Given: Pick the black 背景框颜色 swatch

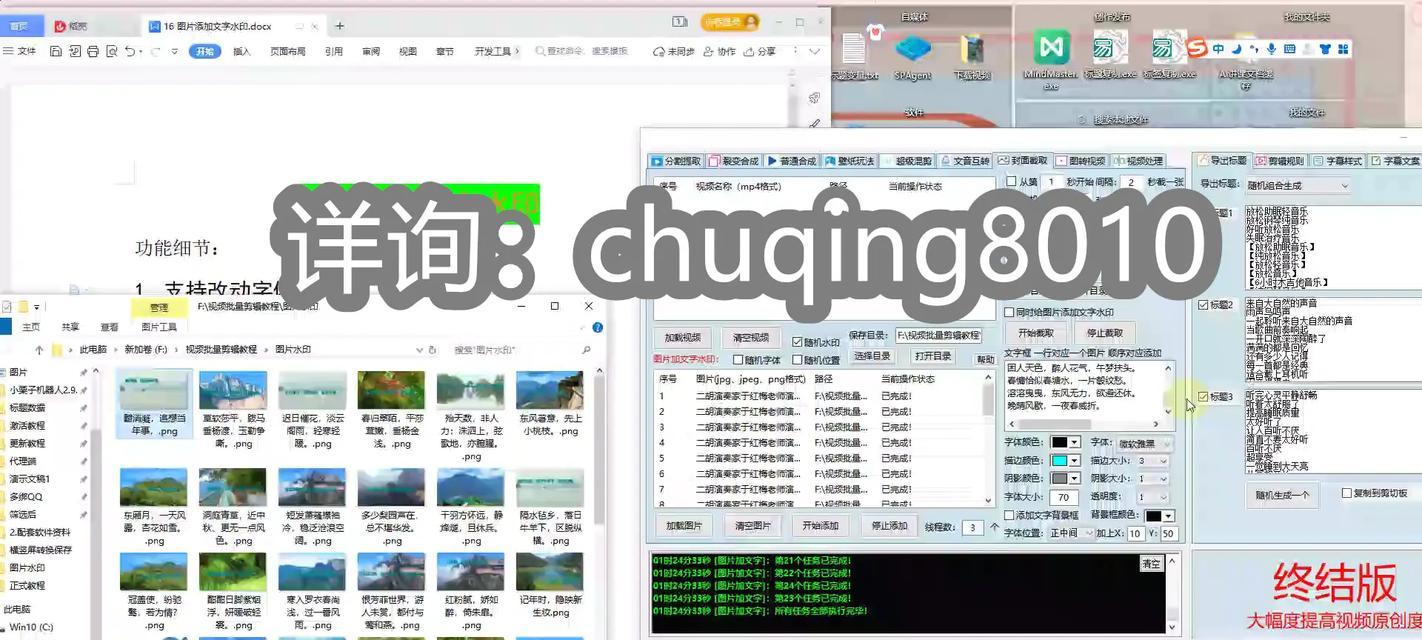Looking at the screenshot, I should [x=1153, y=515].
